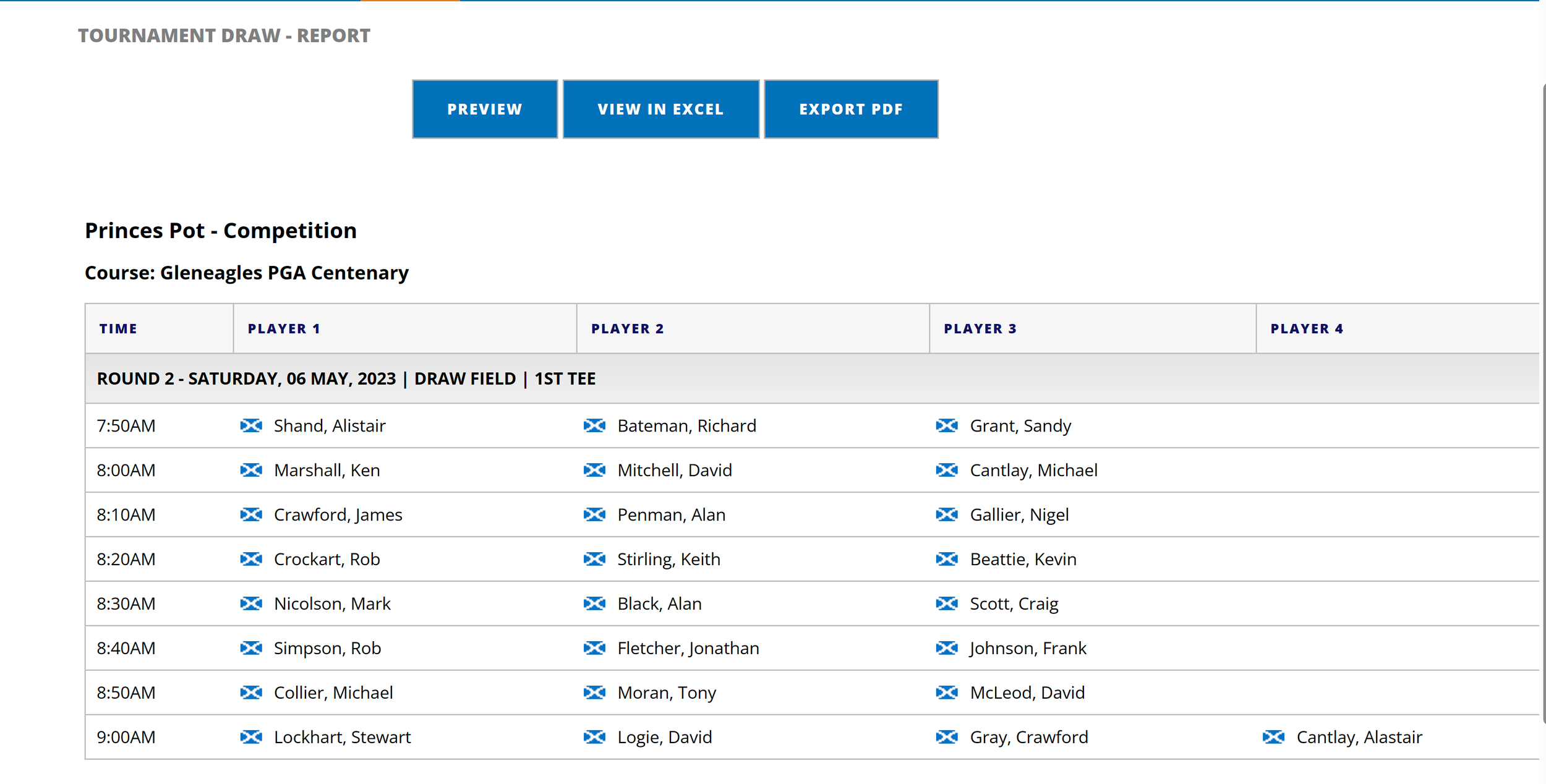Click Scotland flag beside Fletcher, Jonathan

coord(594,648)
